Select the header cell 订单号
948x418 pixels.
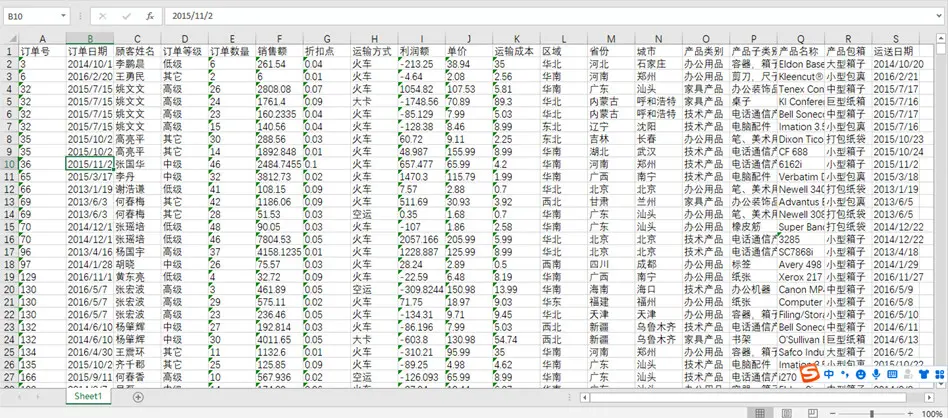(42, 51)
